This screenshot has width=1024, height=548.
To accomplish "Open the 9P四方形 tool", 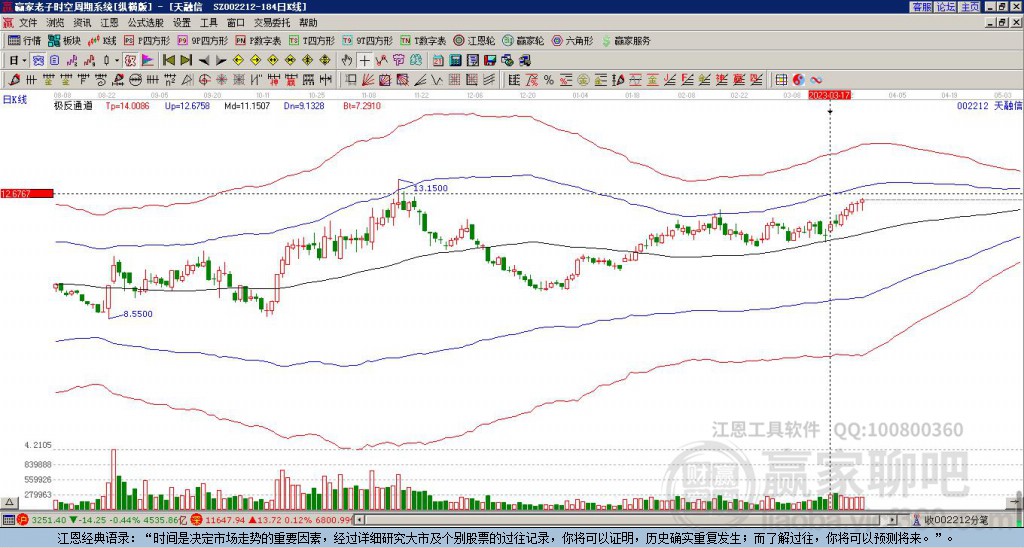I will coord(203,40).
